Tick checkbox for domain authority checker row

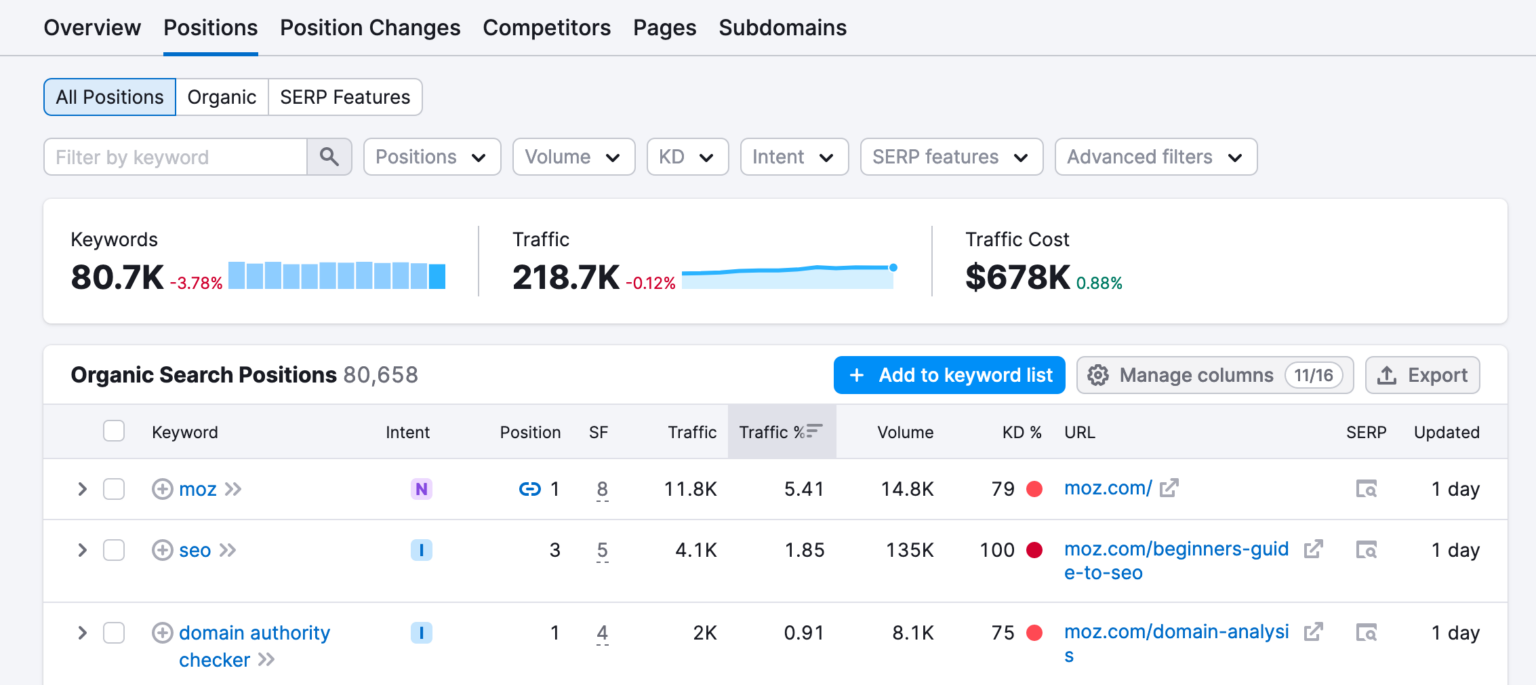(x=114, y=633)
